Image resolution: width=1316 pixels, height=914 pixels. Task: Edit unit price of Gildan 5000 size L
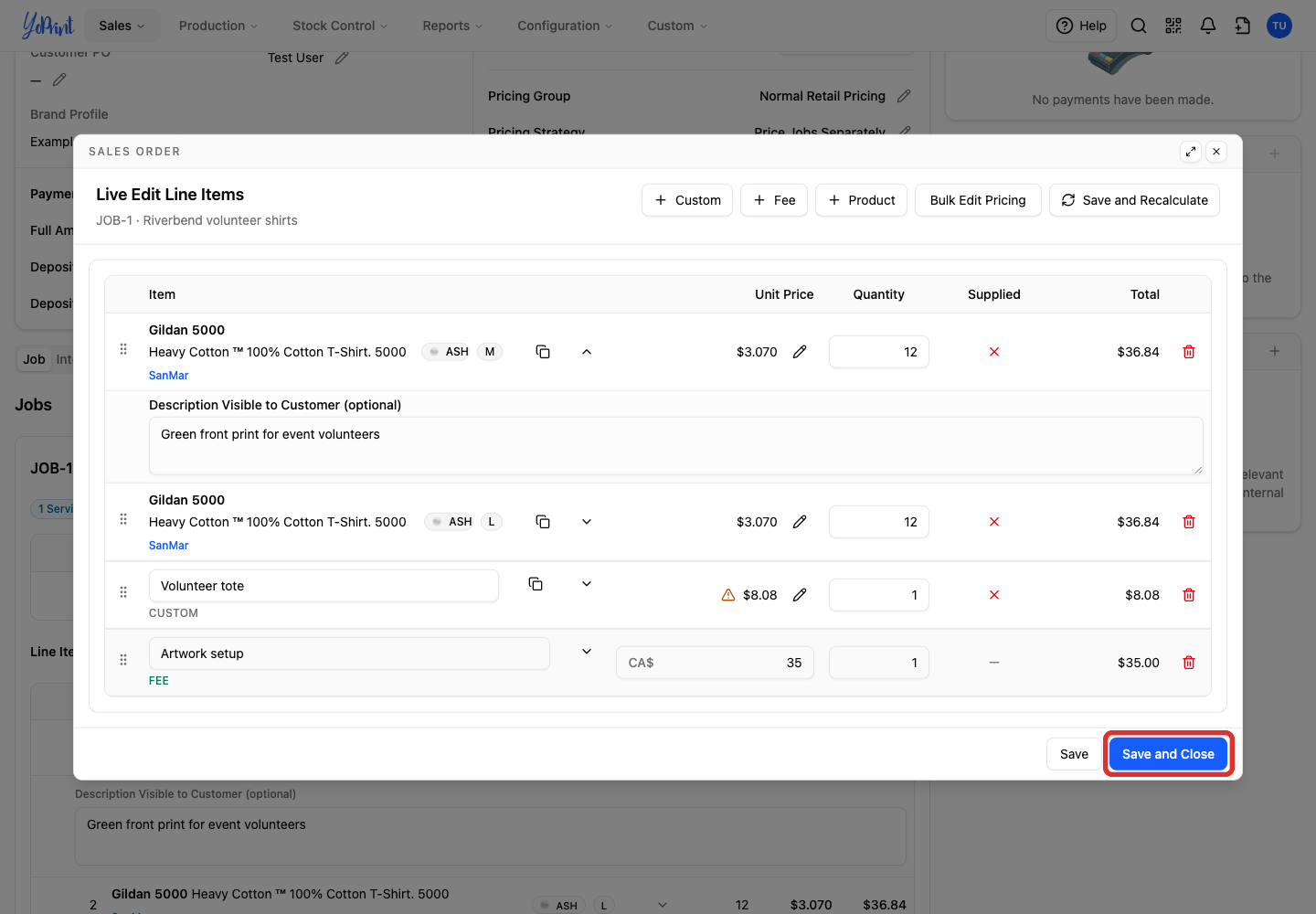pos(800,522)
